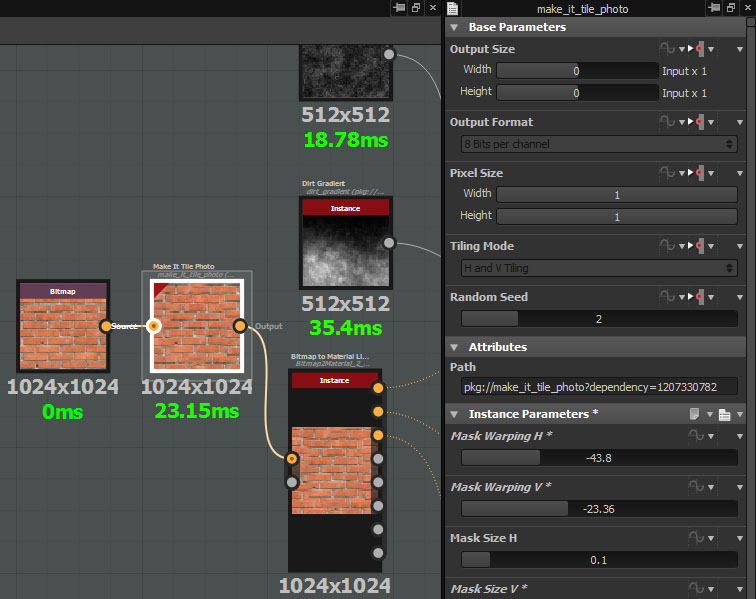This screenshot has width=756, height=599.
Task: Click the gray input connector on Bitmap to Material node
Action: tap(292, 482)
